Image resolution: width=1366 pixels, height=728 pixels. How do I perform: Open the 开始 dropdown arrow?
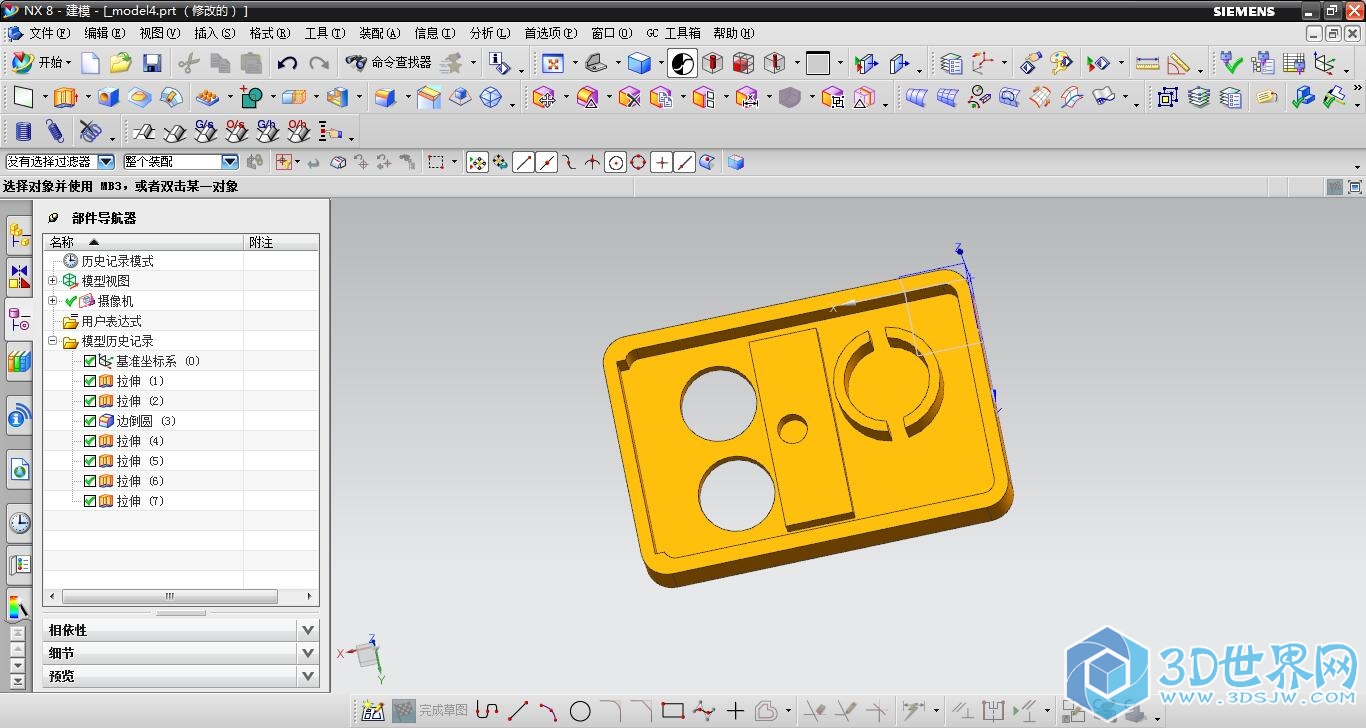[68, 64]
